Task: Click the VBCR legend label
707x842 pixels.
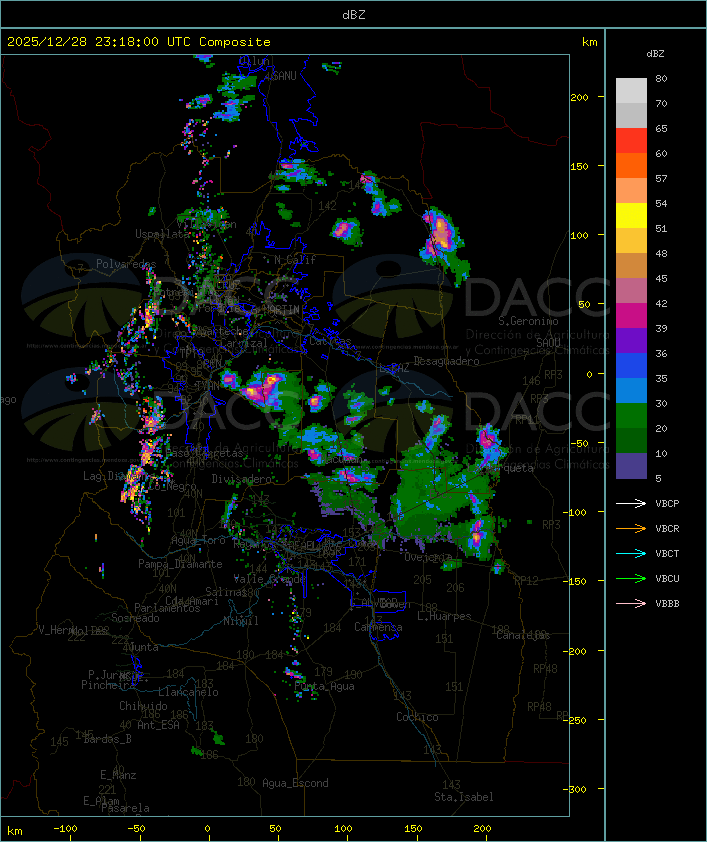Action: tap(667, 528)
